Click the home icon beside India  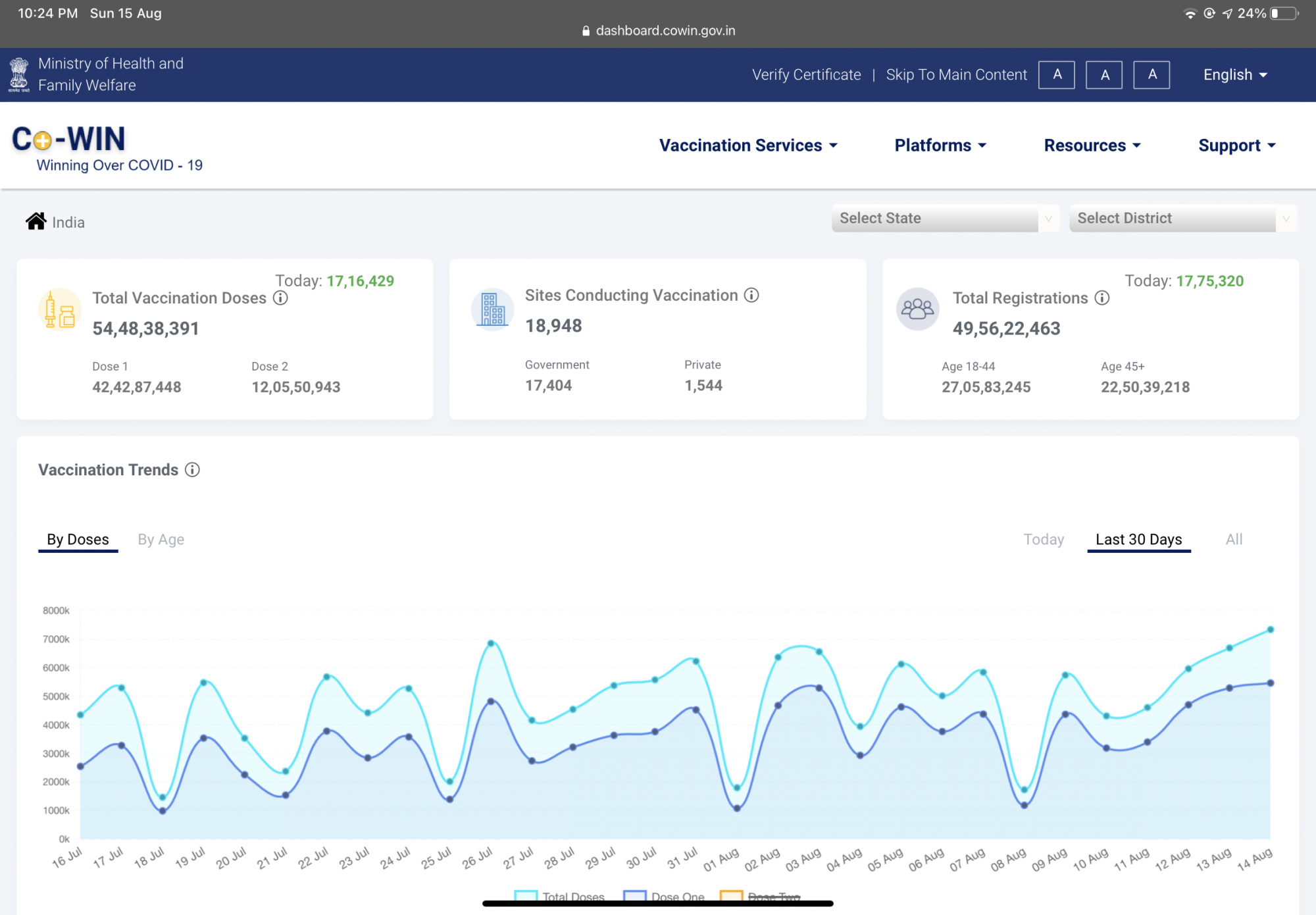click(36, 221)
